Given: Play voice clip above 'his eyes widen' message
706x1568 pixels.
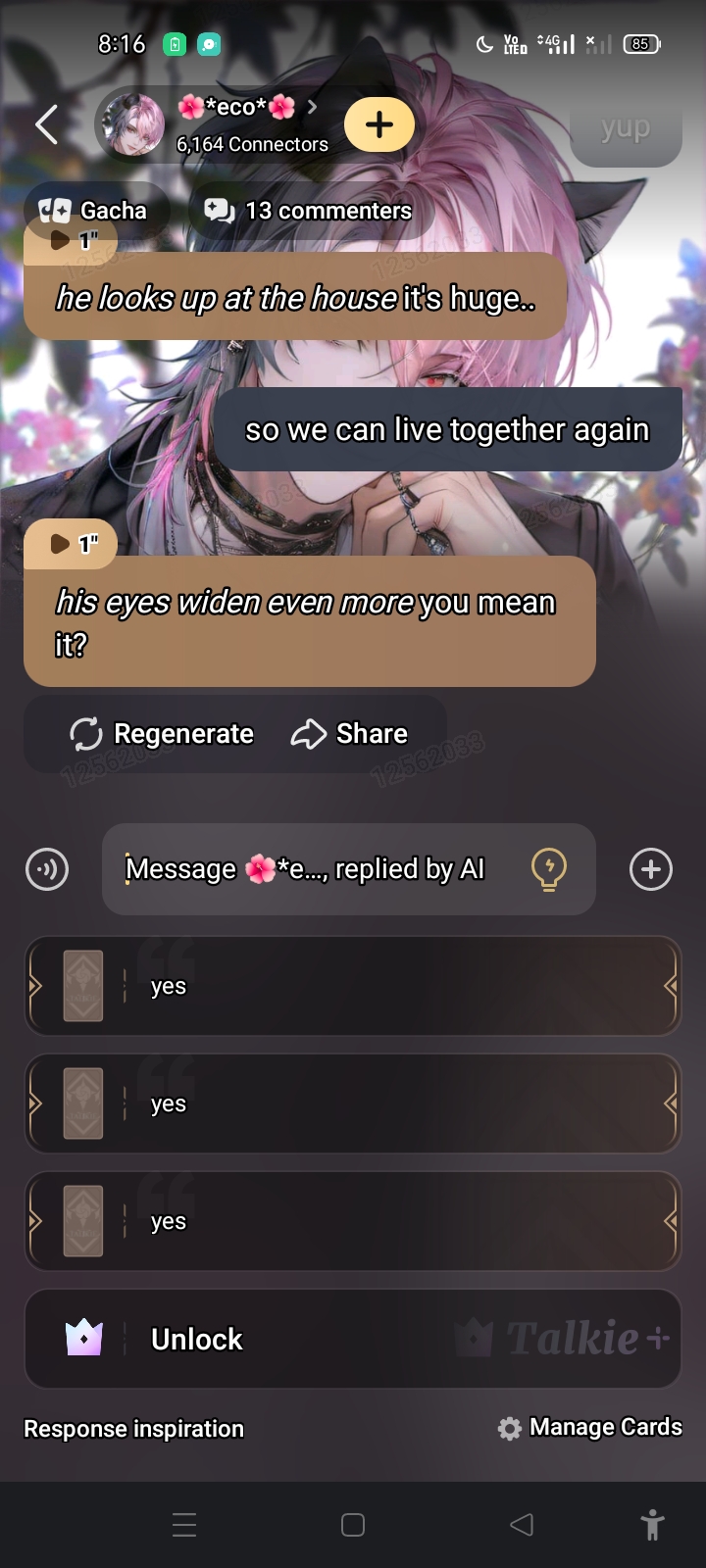Looking at the screenshot, I should click(71, 544).
